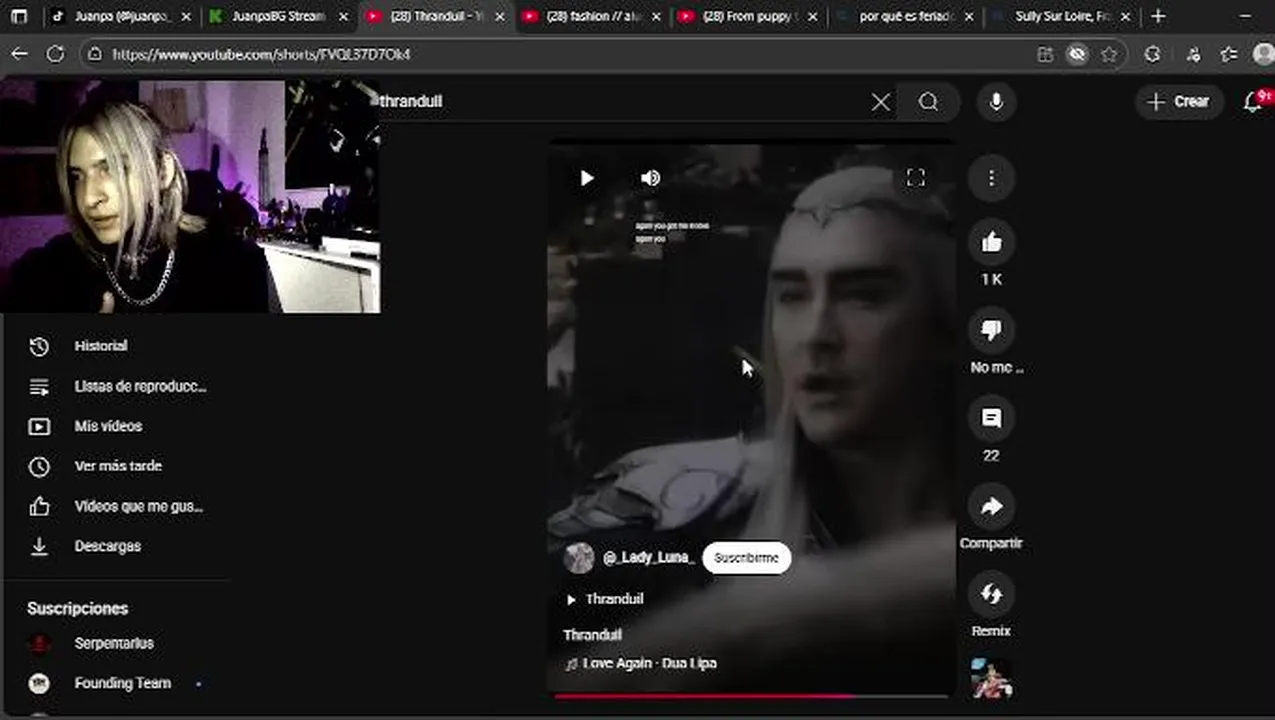Play the Thranduil short video
Viewport: 1275px width, 720px height.
587,178
